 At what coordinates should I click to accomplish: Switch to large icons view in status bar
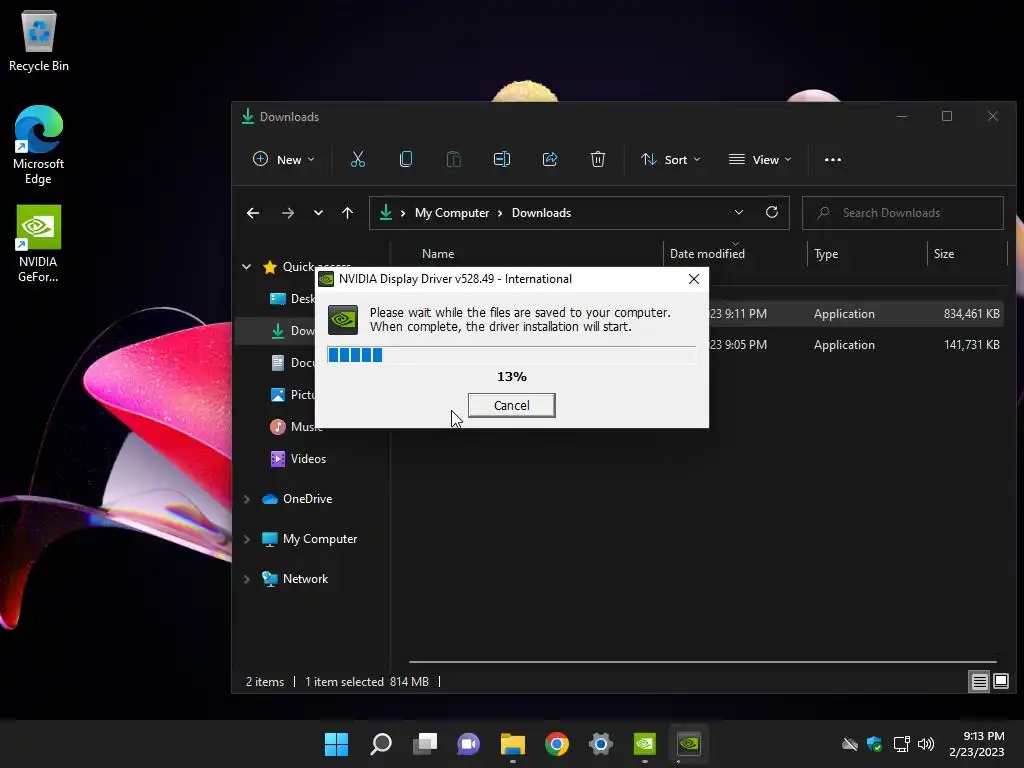pos(1000,682)
